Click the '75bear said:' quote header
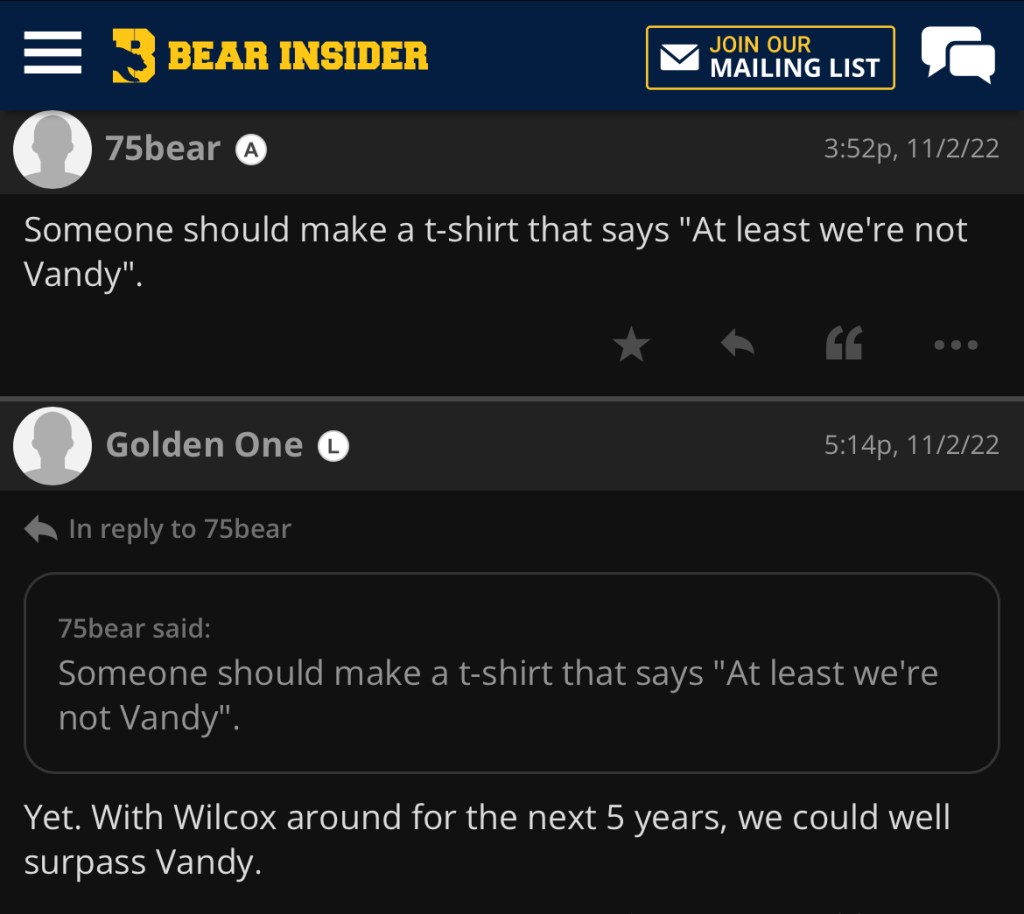This screenshot has height=914, width=1024. pos(134,628)
